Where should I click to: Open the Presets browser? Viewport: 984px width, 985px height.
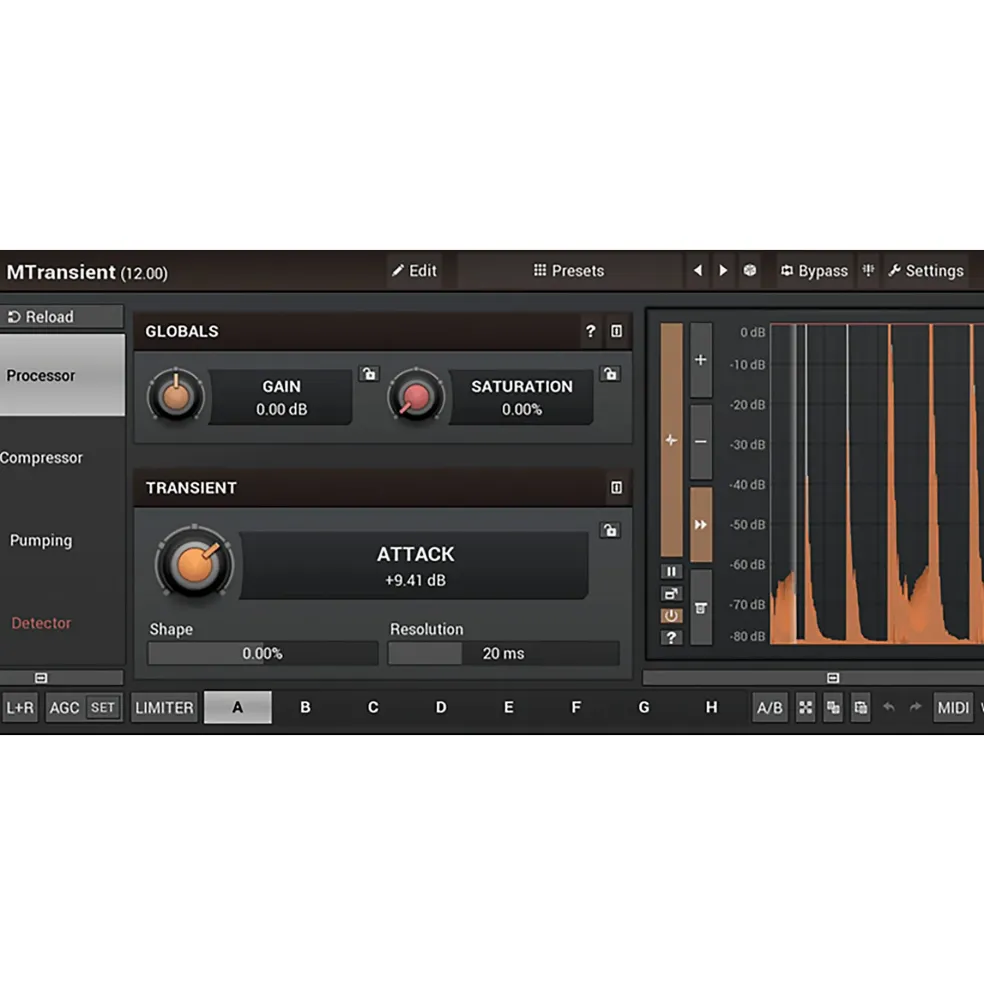[x=569, y=271]
